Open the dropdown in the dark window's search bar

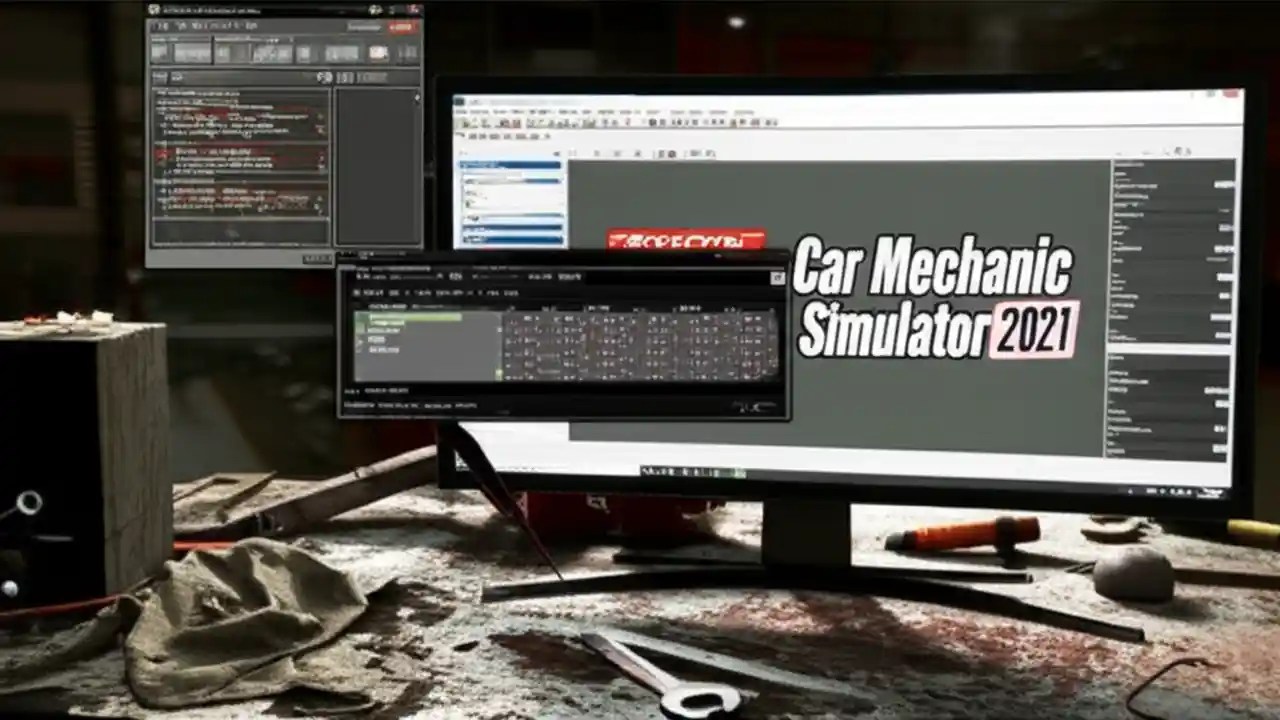tap(440, 277)
